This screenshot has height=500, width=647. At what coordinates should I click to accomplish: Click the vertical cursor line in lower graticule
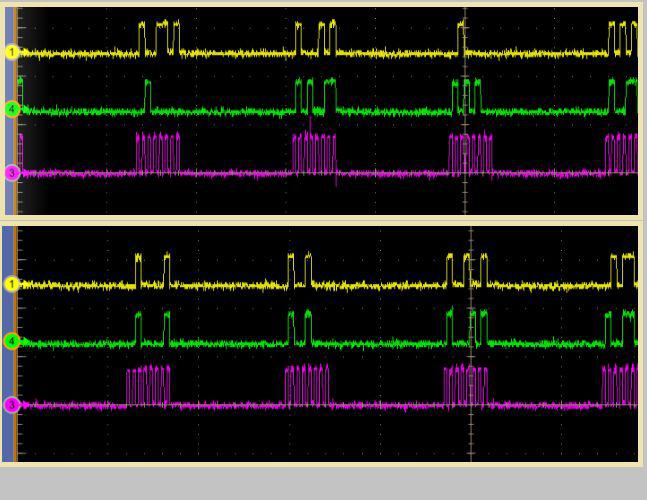tap(471, 344)
